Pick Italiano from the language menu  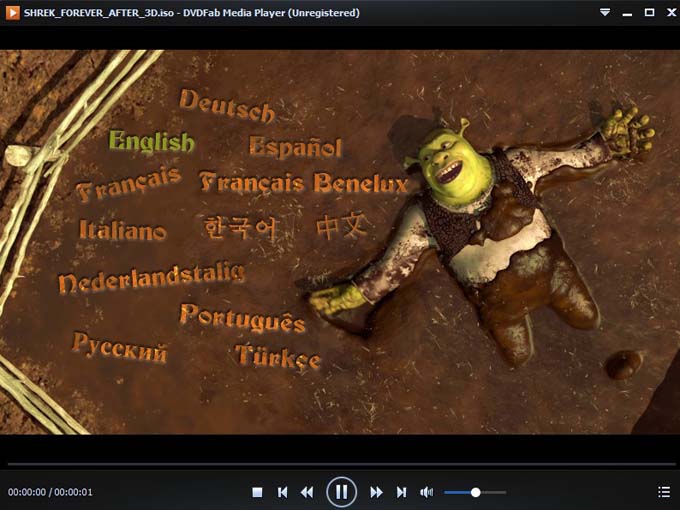123,229
